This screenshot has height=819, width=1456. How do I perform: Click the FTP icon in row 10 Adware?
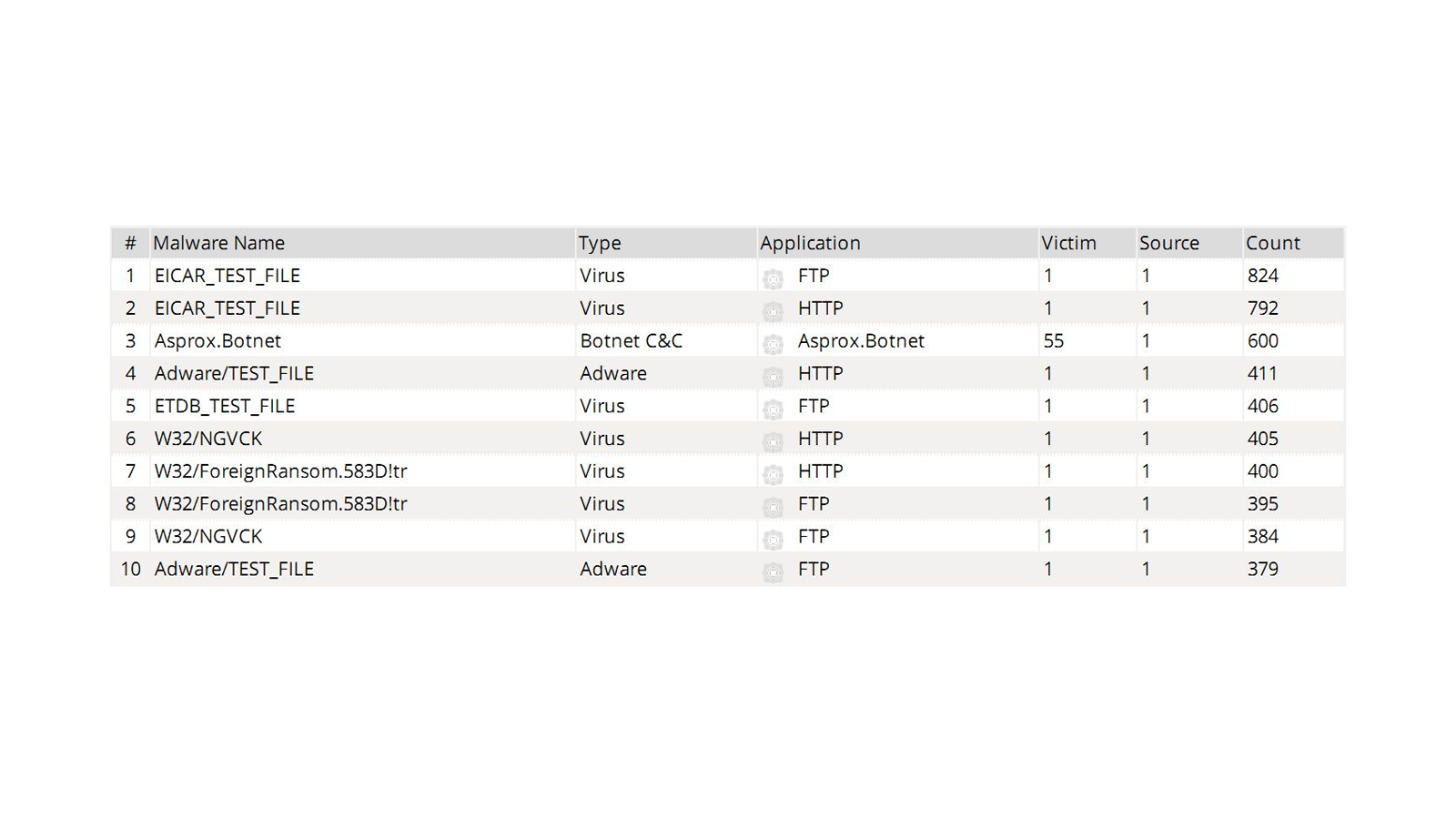point(773,571)
